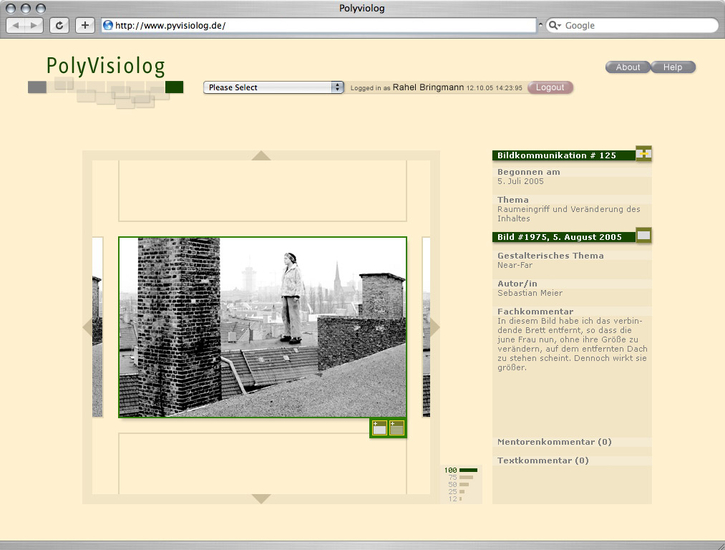Click the globe site icon in address bar
The width and height of the screenshot is (725, 550).
[x=108, y=25]
